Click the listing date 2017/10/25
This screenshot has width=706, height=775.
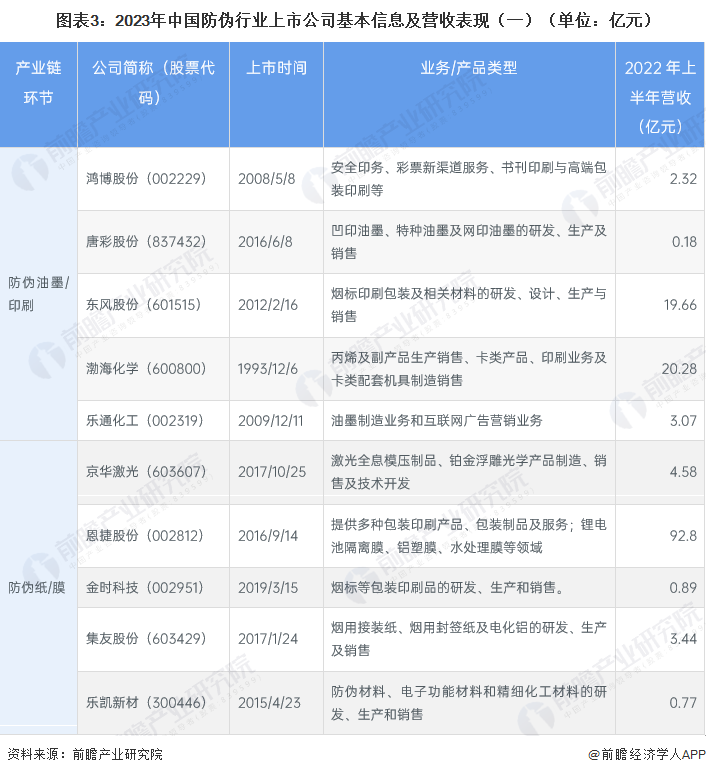272,472
